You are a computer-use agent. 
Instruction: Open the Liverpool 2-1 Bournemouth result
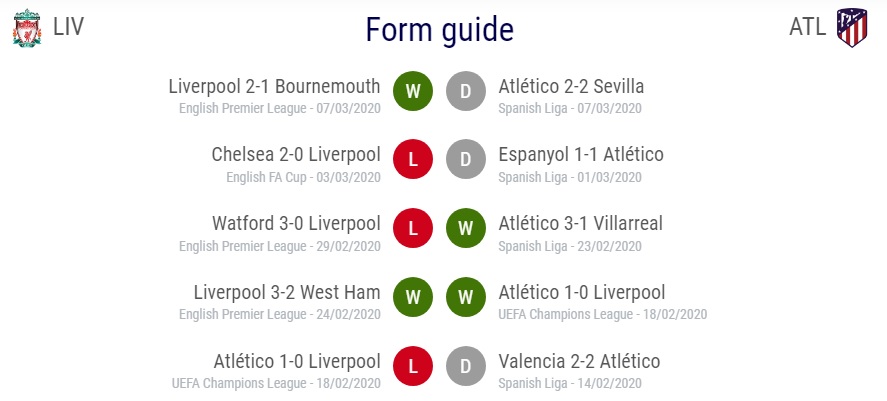[274, 87]
